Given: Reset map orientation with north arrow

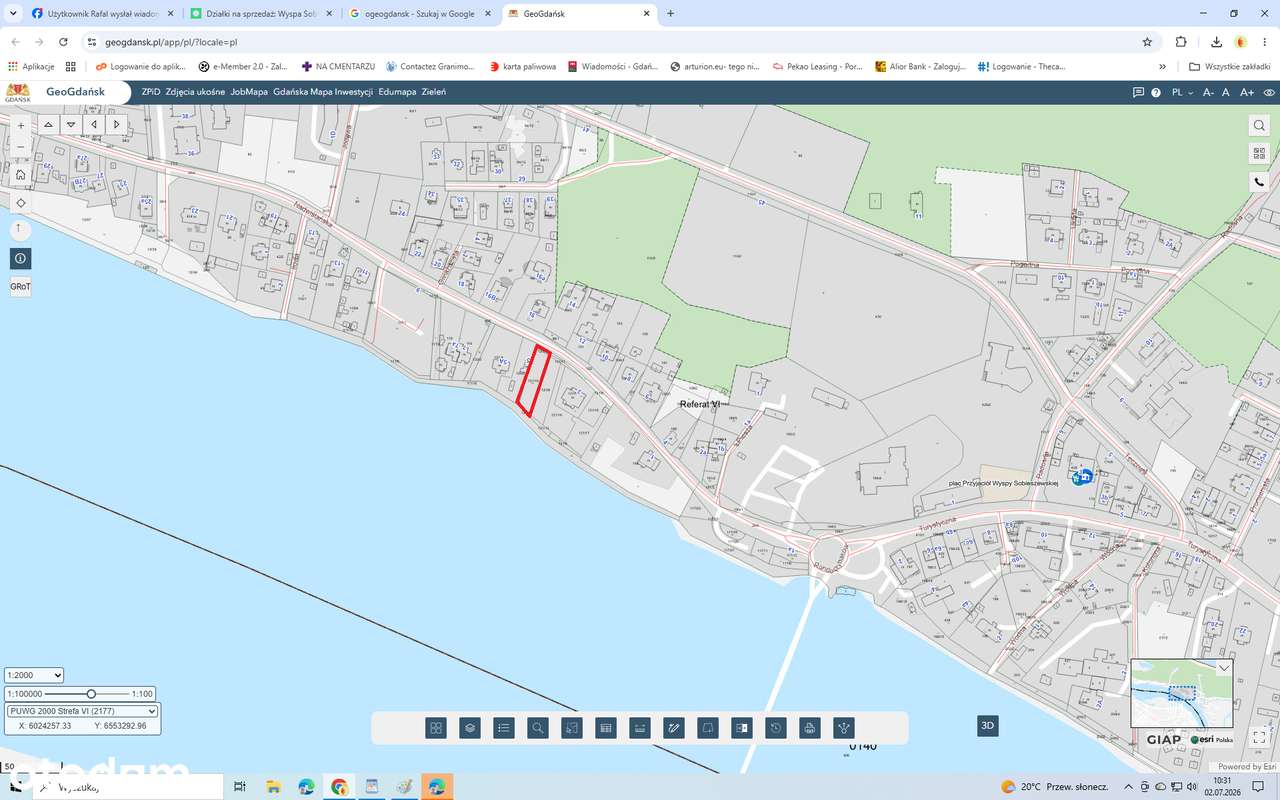Looking at the screenshot, I should pos(18,229).
